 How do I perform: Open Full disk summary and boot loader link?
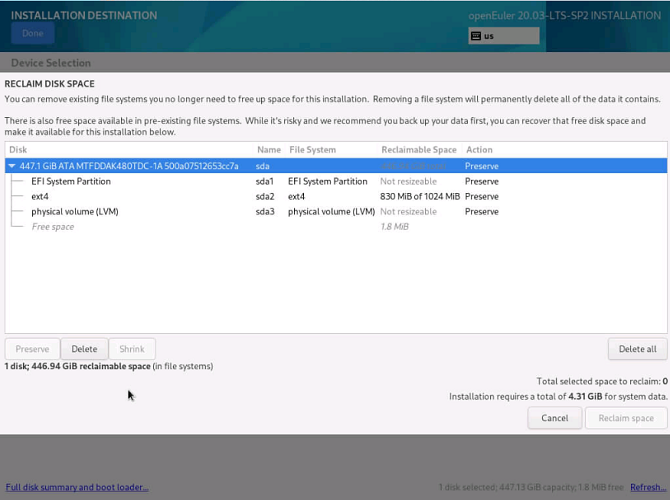[x=77, y=487]
